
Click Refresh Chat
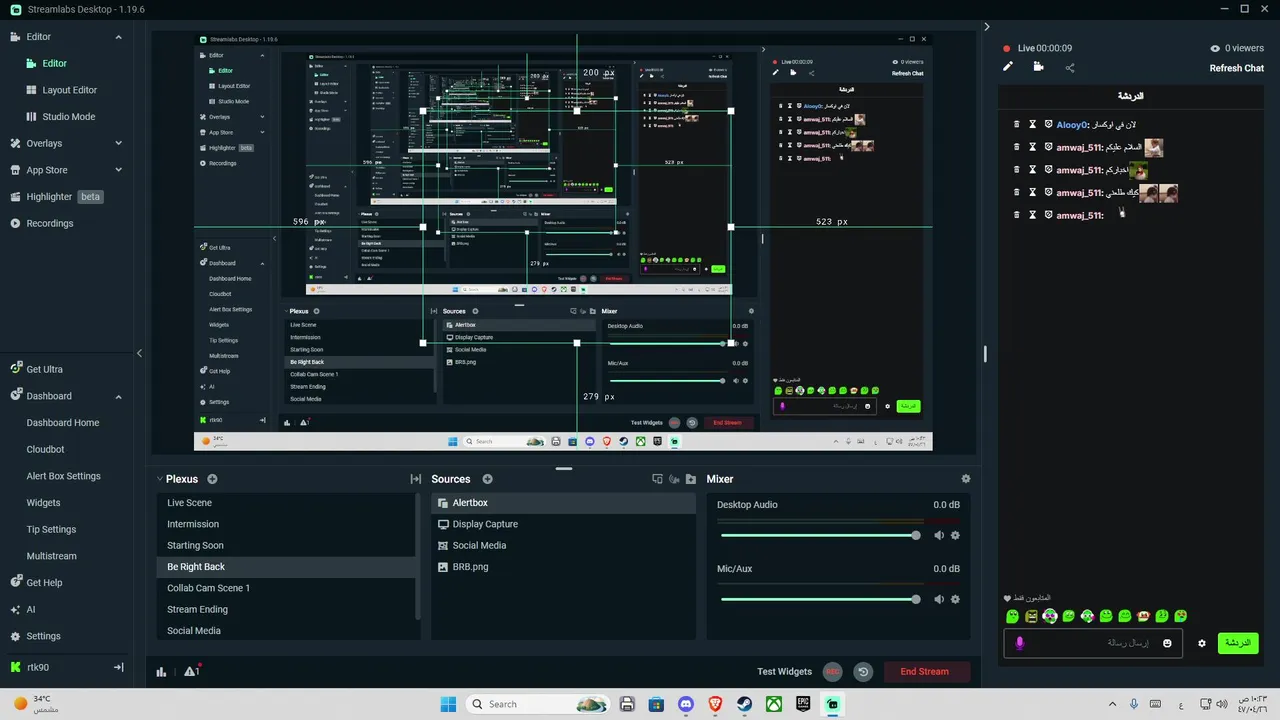[x=1237, y=68]
